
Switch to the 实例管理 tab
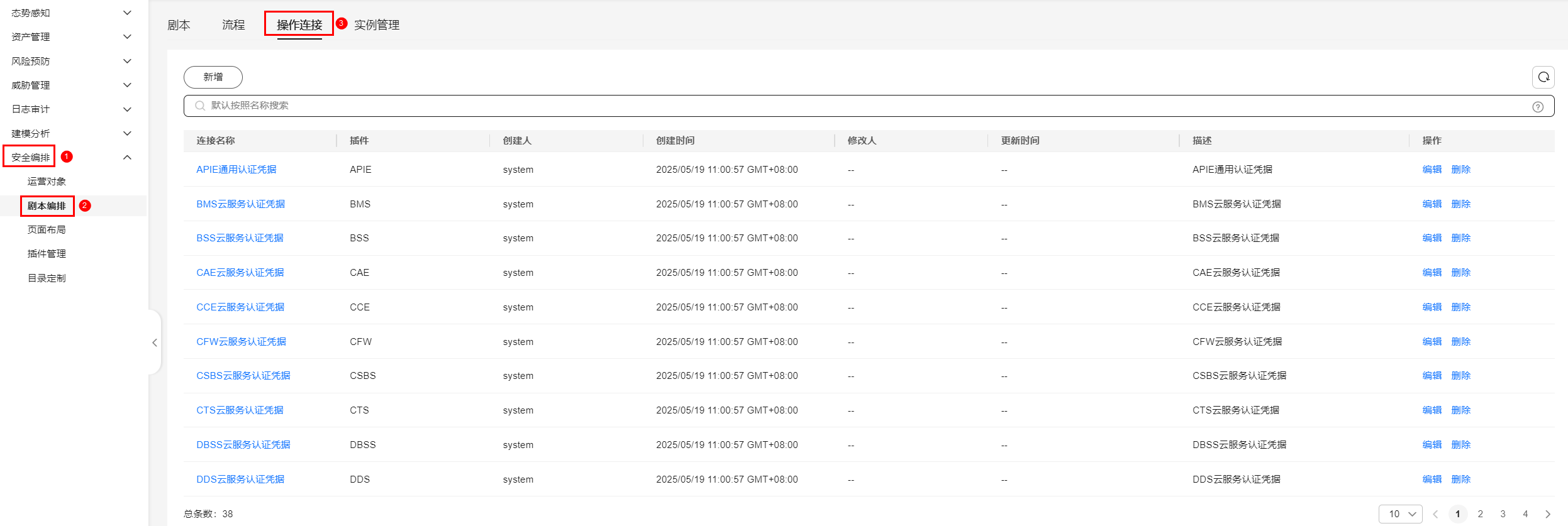click(376, 25)
